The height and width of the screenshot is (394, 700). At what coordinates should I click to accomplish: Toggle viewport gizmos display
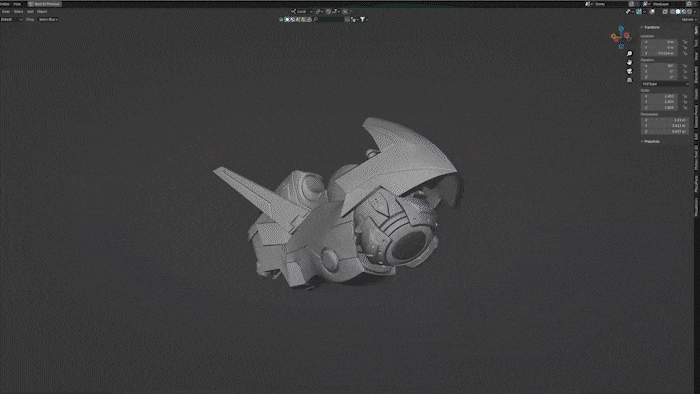coord(639,12)
